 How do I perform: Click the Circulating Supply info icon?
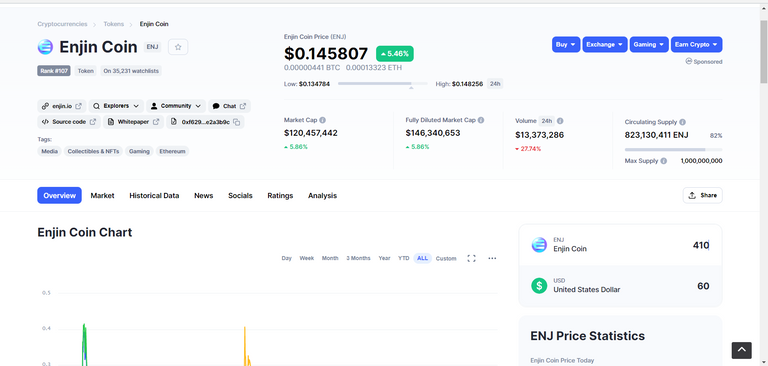pos(682,122)
